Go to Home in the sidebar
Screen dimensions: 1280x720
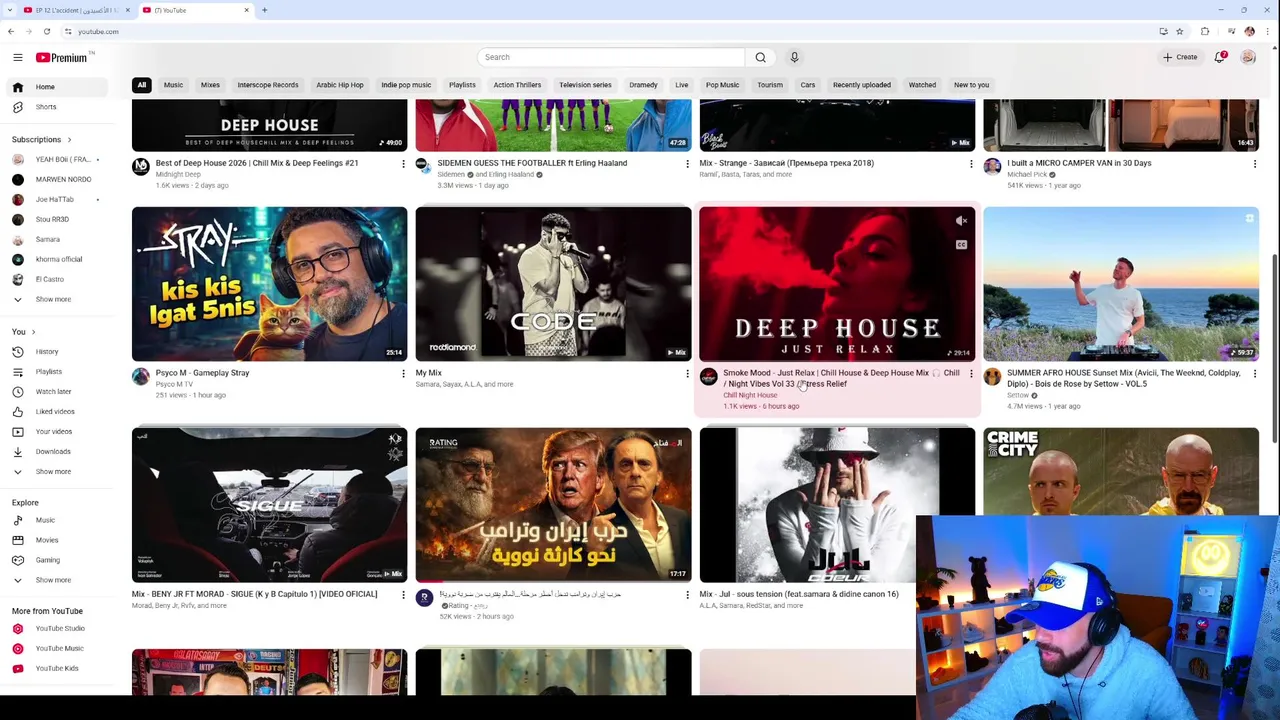pyautogui.click(x=57, y=87)
